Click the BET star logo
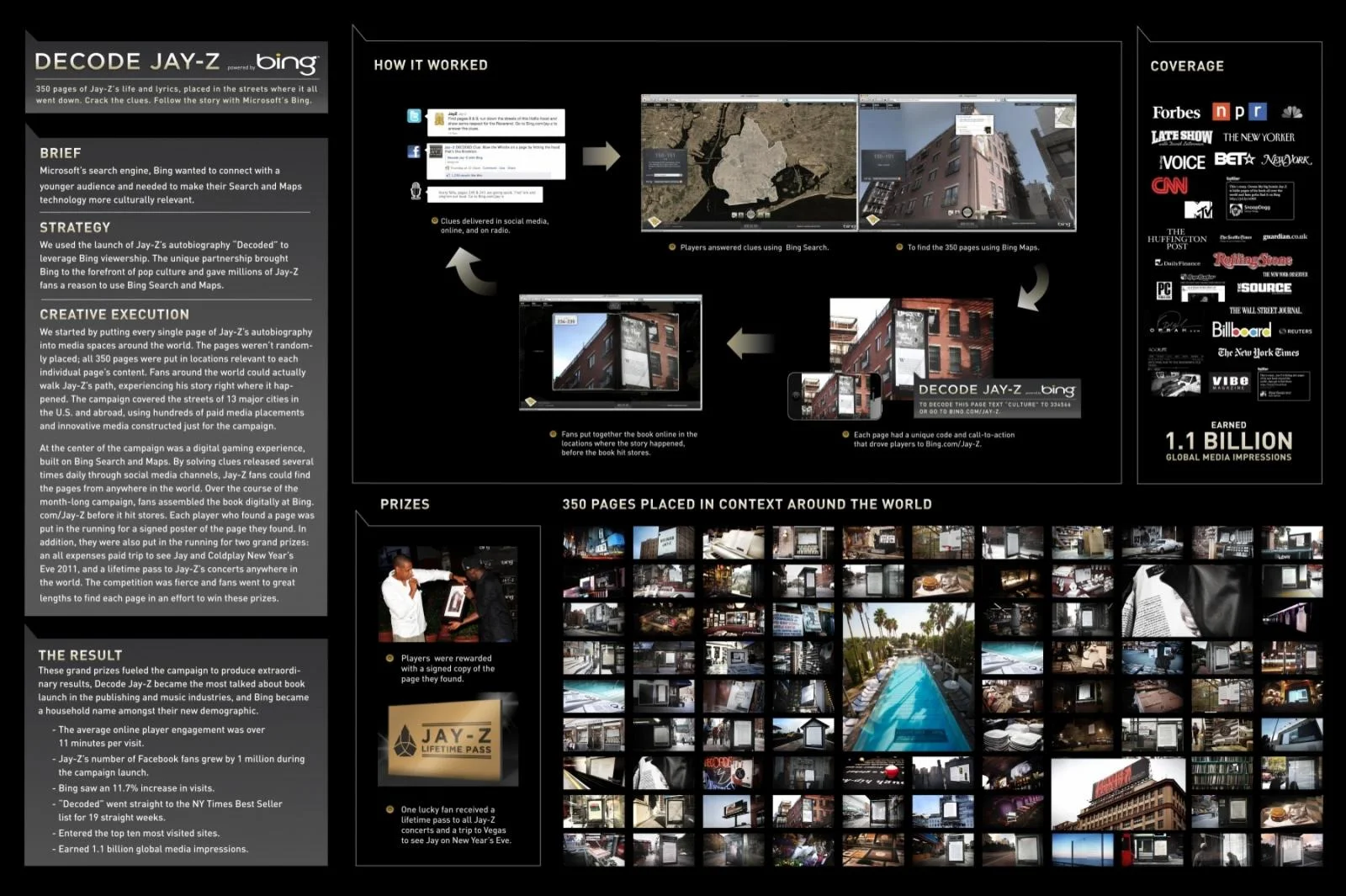1346x896 pixels. [x=1234, y=159]
